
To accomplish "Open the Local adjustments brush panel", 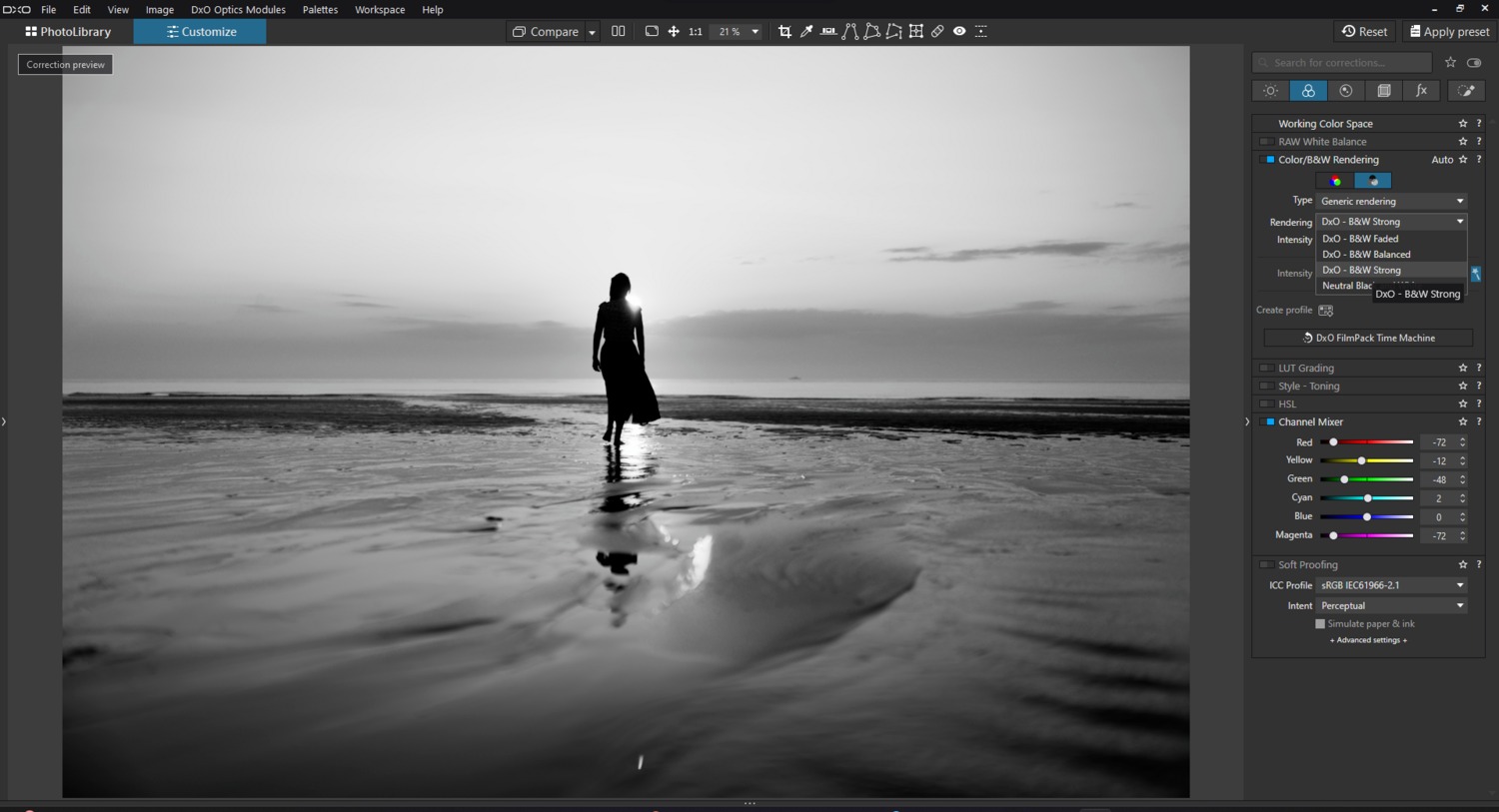I will [1466, 91].
